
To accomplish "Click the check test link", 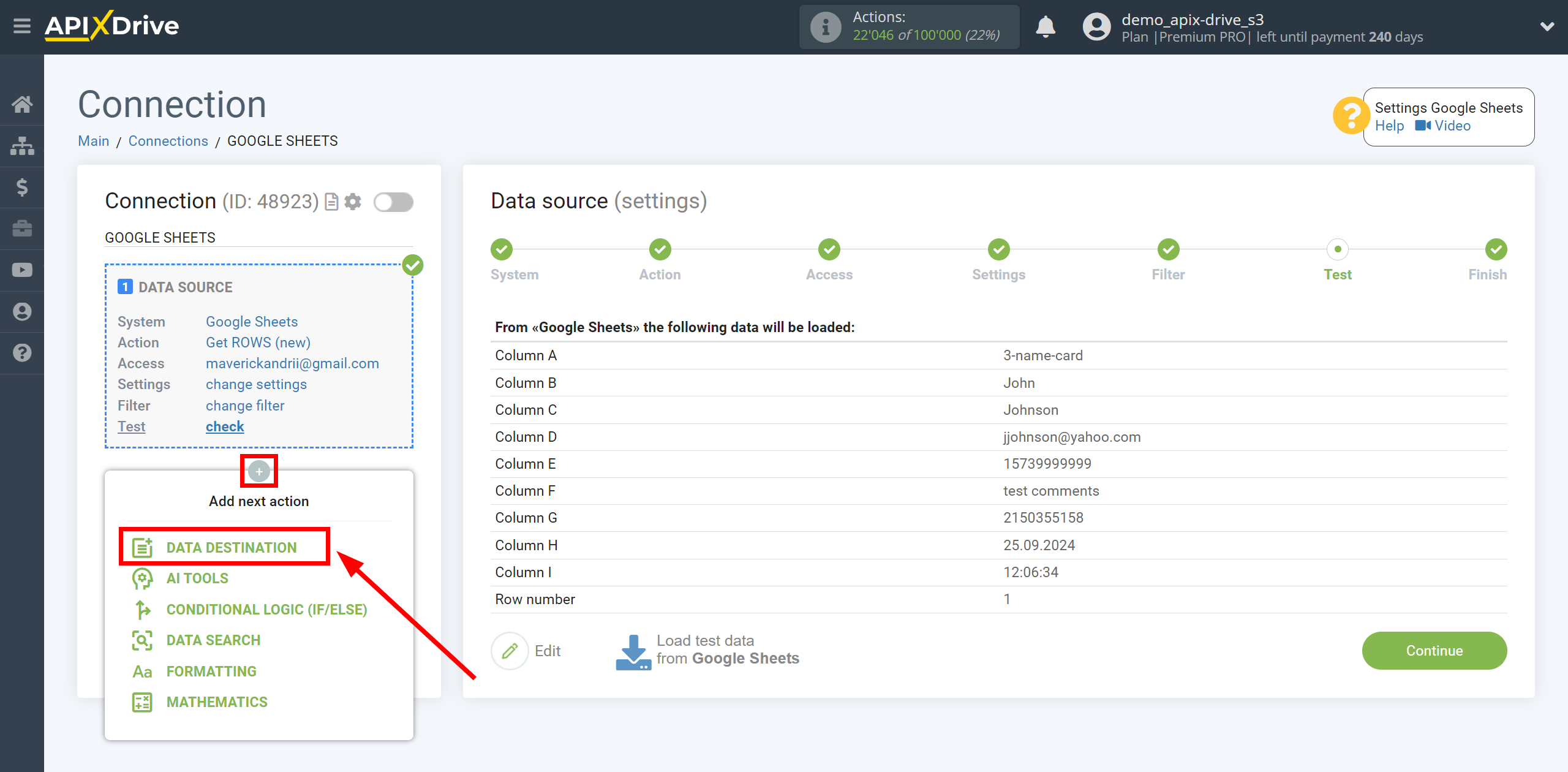I will (x=225, y=426).
